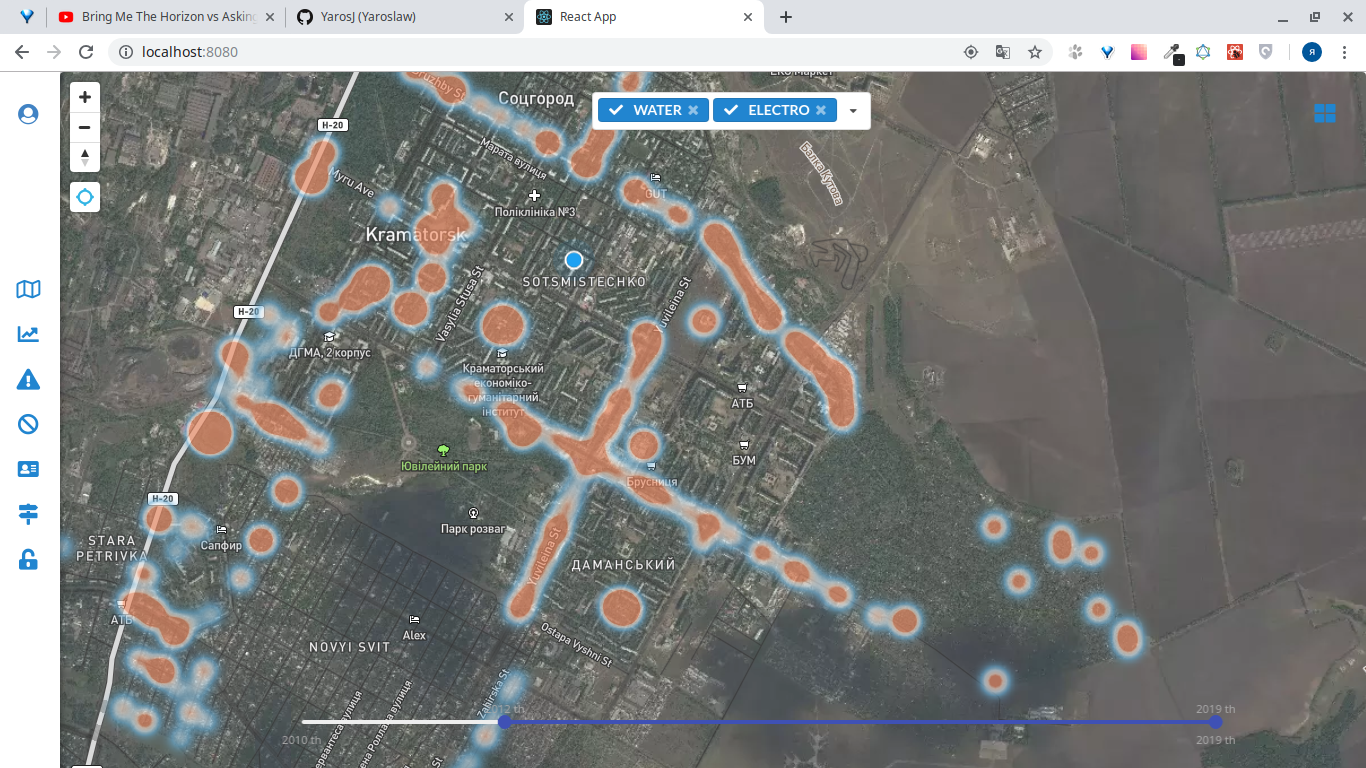View site information icon in address bar
The image size is (1366, 768).
[x=126, y=52]
